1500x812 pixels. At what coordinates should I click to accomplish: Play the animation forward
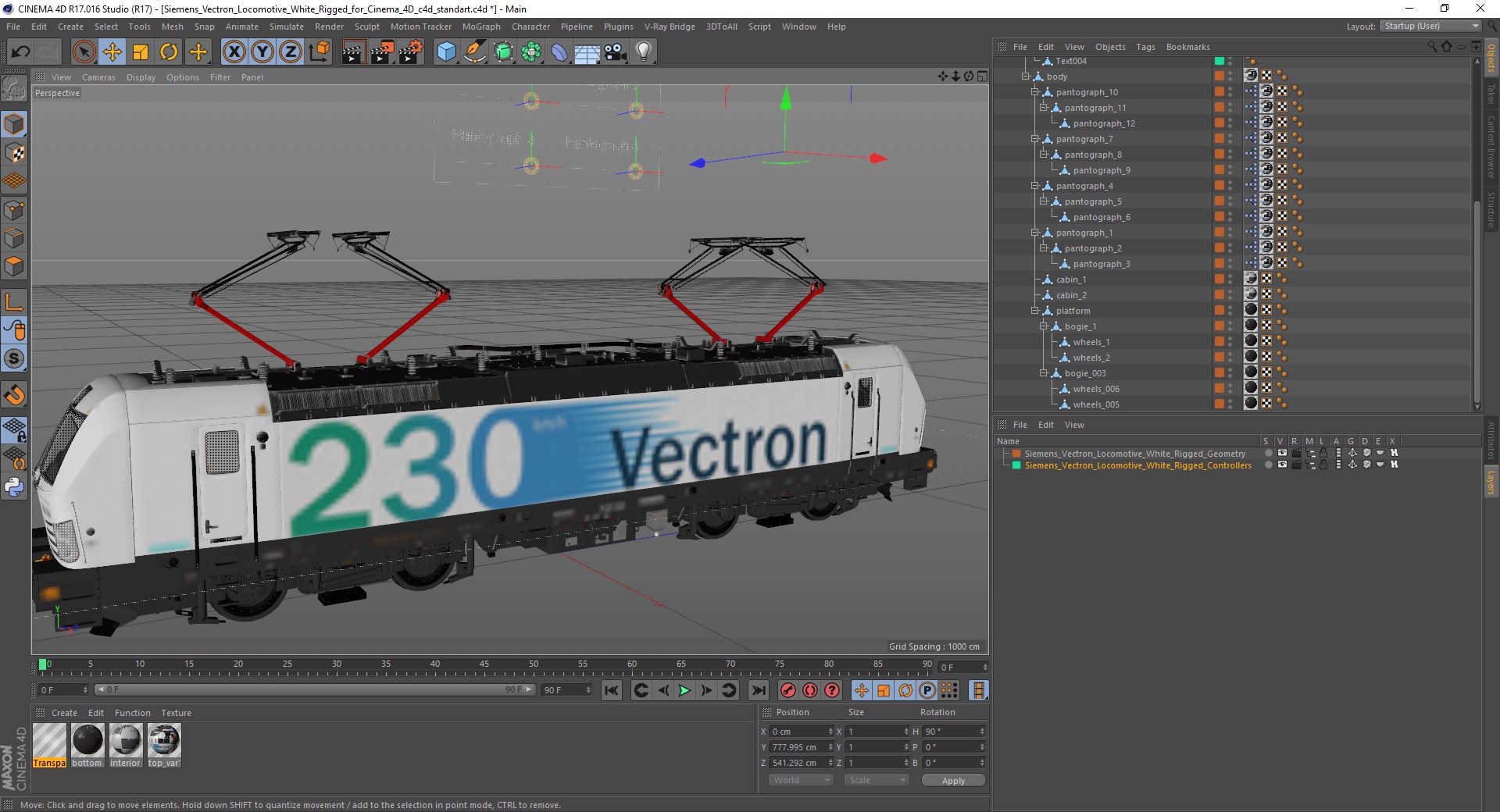coord(684,690)
